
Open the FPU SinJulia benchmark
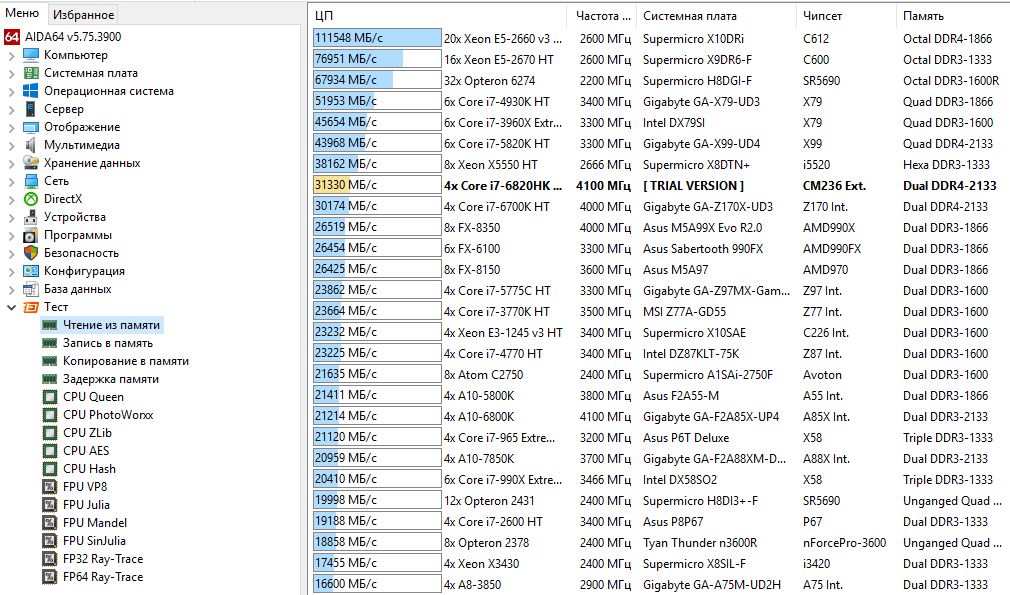[94, 541]
